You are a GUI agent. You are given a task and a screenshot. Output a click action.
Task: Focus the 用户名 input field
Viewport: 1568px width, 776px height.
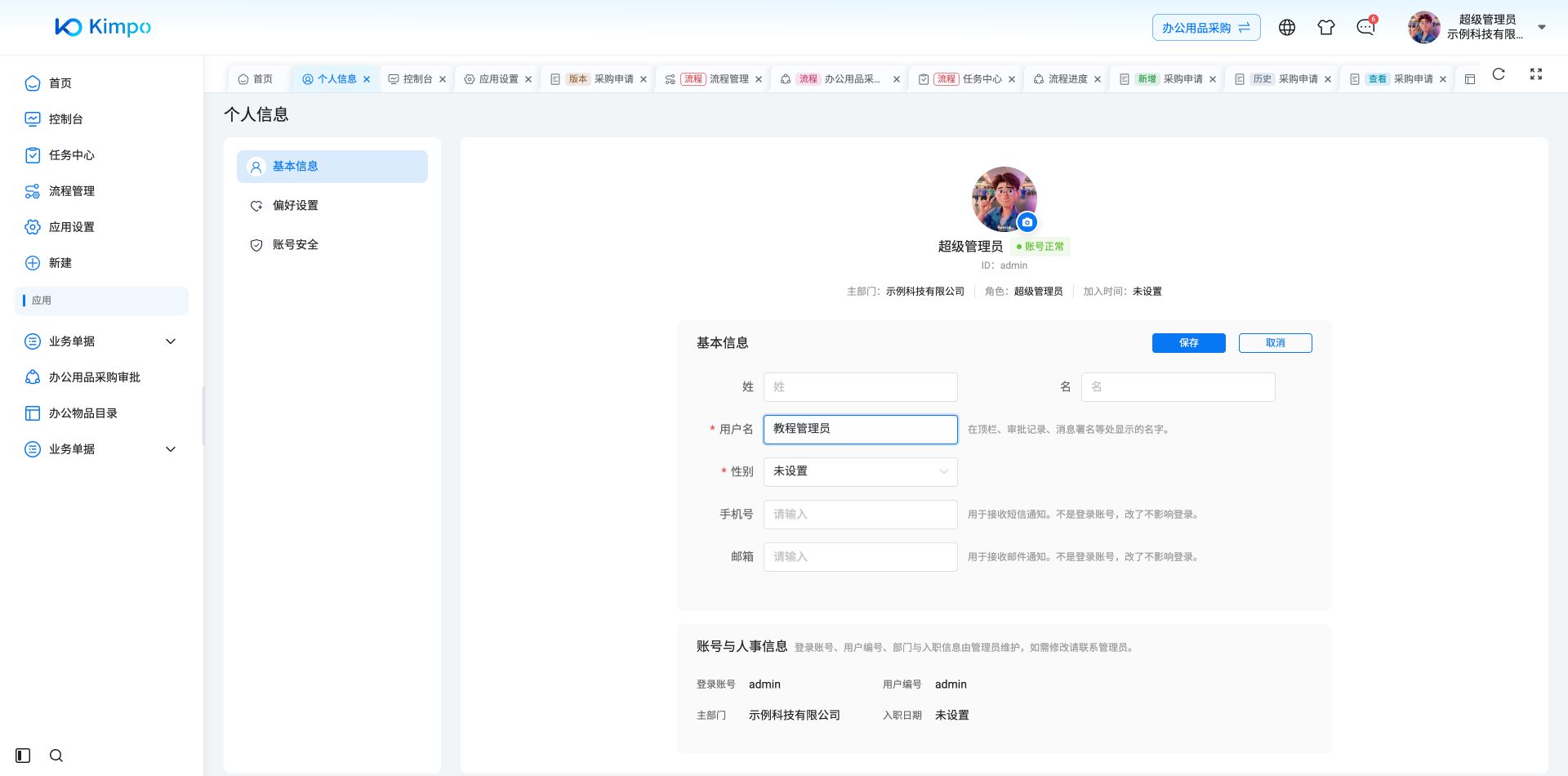[860, 430]
